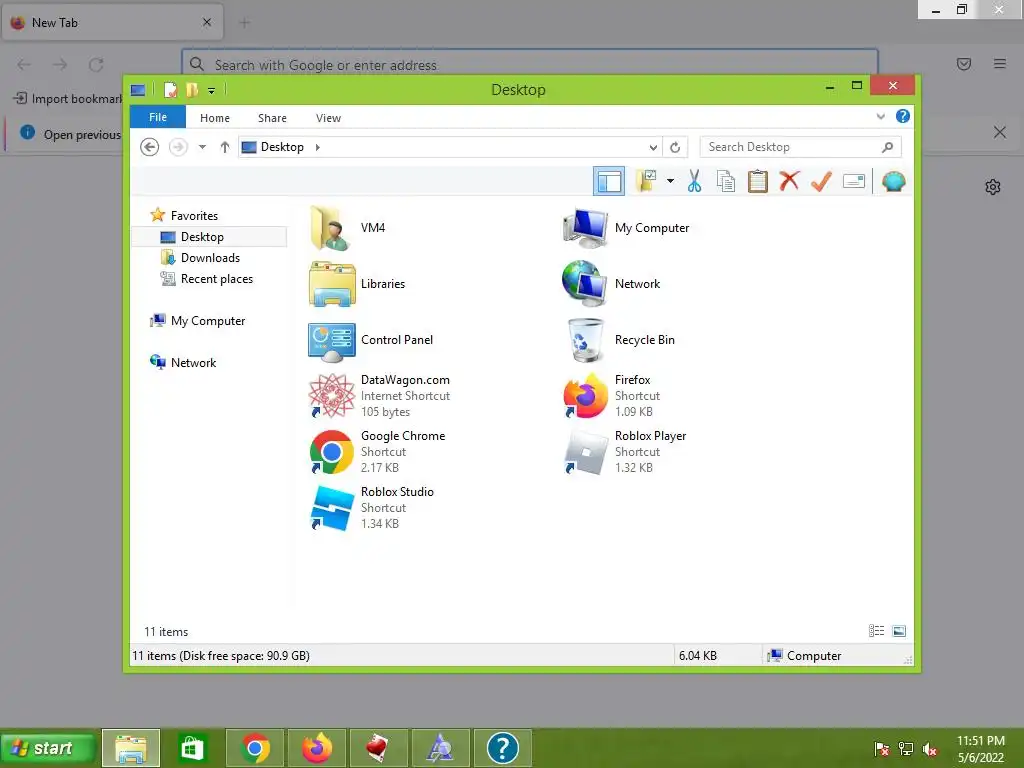The height and width of the screenshot is (768, 1024).
Task: Expand the Desktop breadcrumb arrow in address bar
Action: point(317,147)
